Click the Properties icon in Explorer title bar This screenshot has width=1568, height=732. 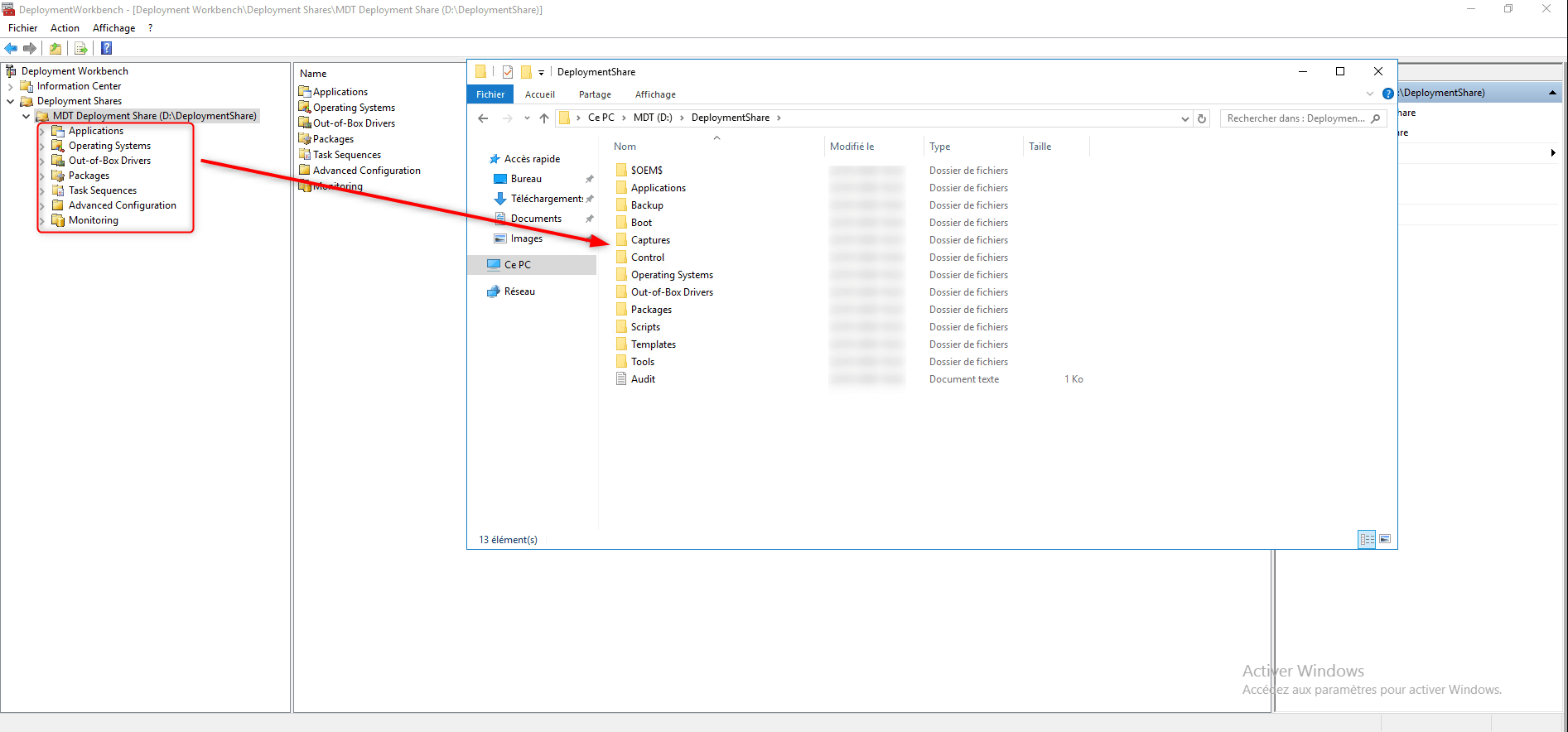[x=508, y=72]
